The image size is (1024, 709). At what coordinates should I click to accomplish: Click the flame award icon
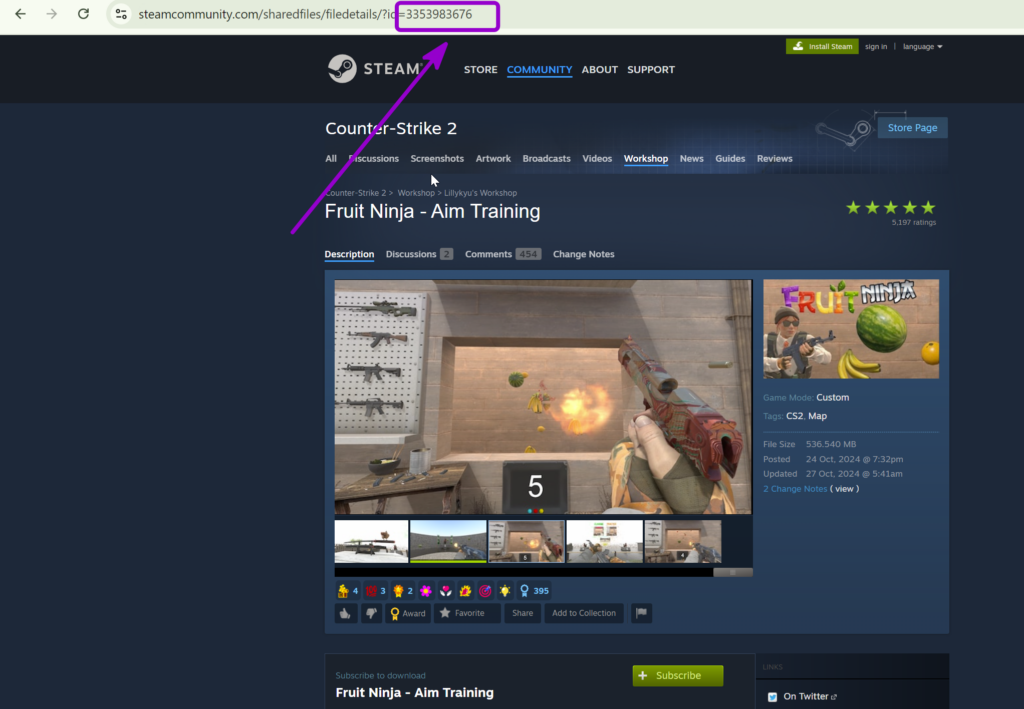click(465, 591)
